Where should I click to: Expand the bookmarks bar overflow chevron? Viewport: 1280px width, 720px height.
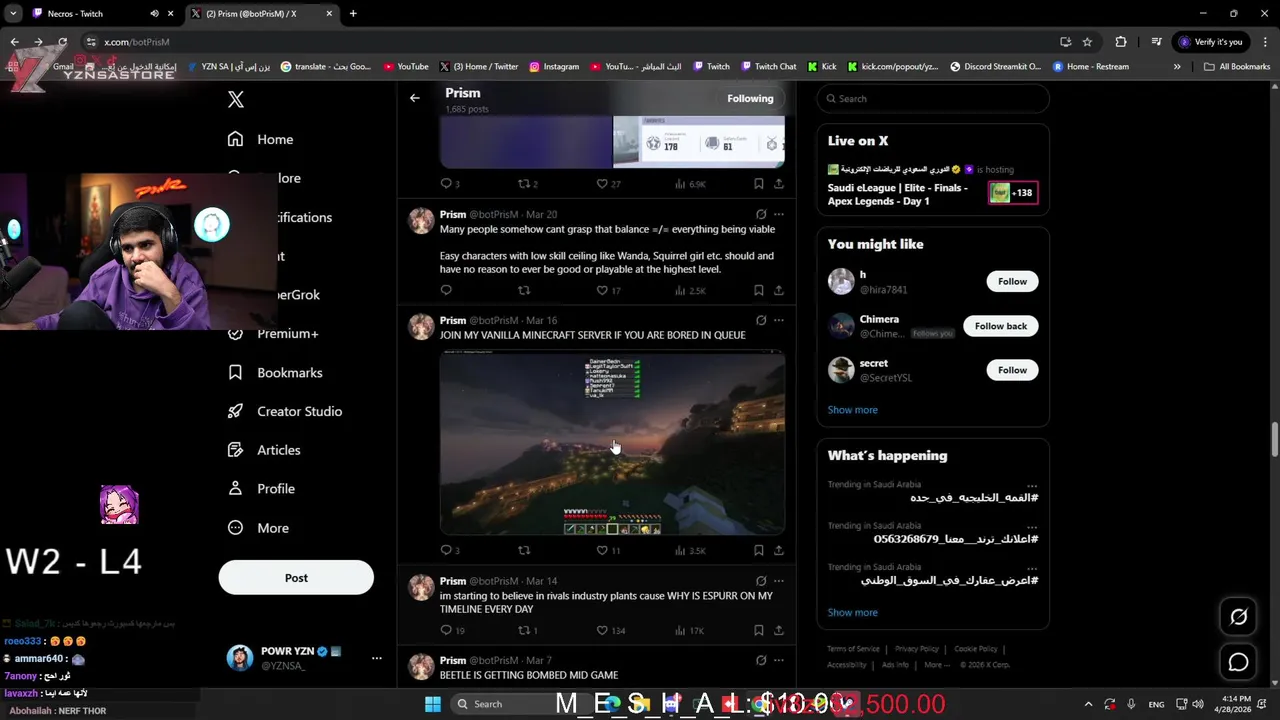pyautogui.click(x=1177, y=67)
